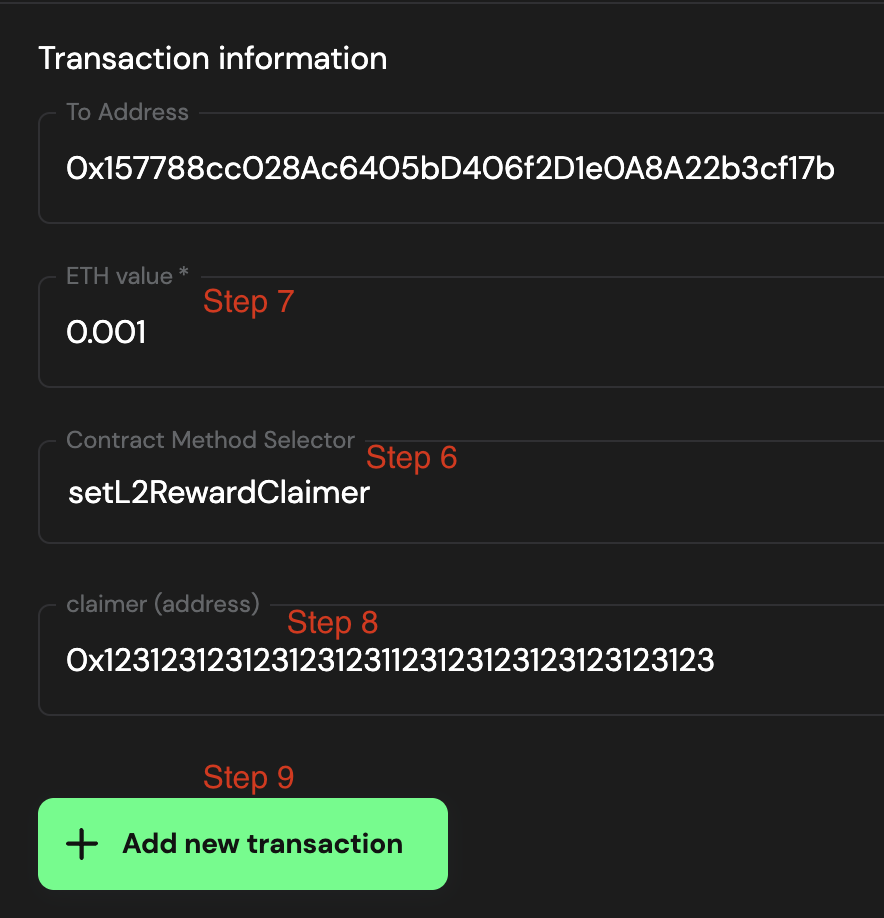Click the red Step 6 annotation
The height and width of the screenshot is (918, 884).
point(411,457)
